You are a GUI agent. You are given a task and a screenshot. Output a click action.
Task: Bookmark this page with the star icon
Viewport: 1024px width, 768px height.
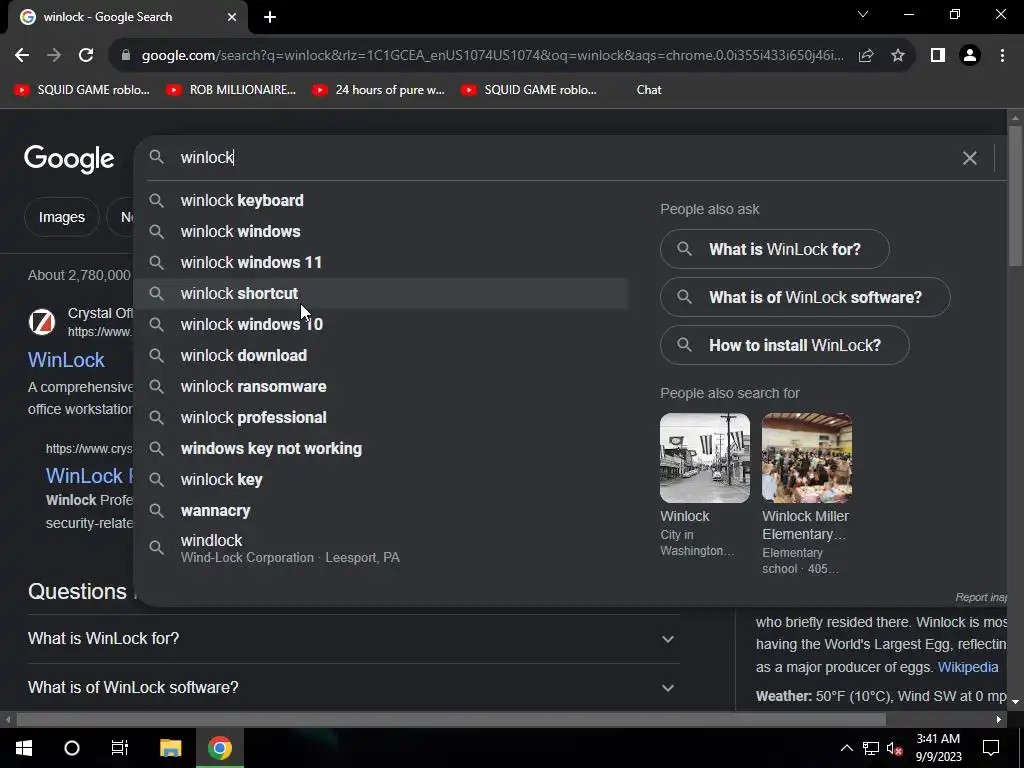click(898, 56)
